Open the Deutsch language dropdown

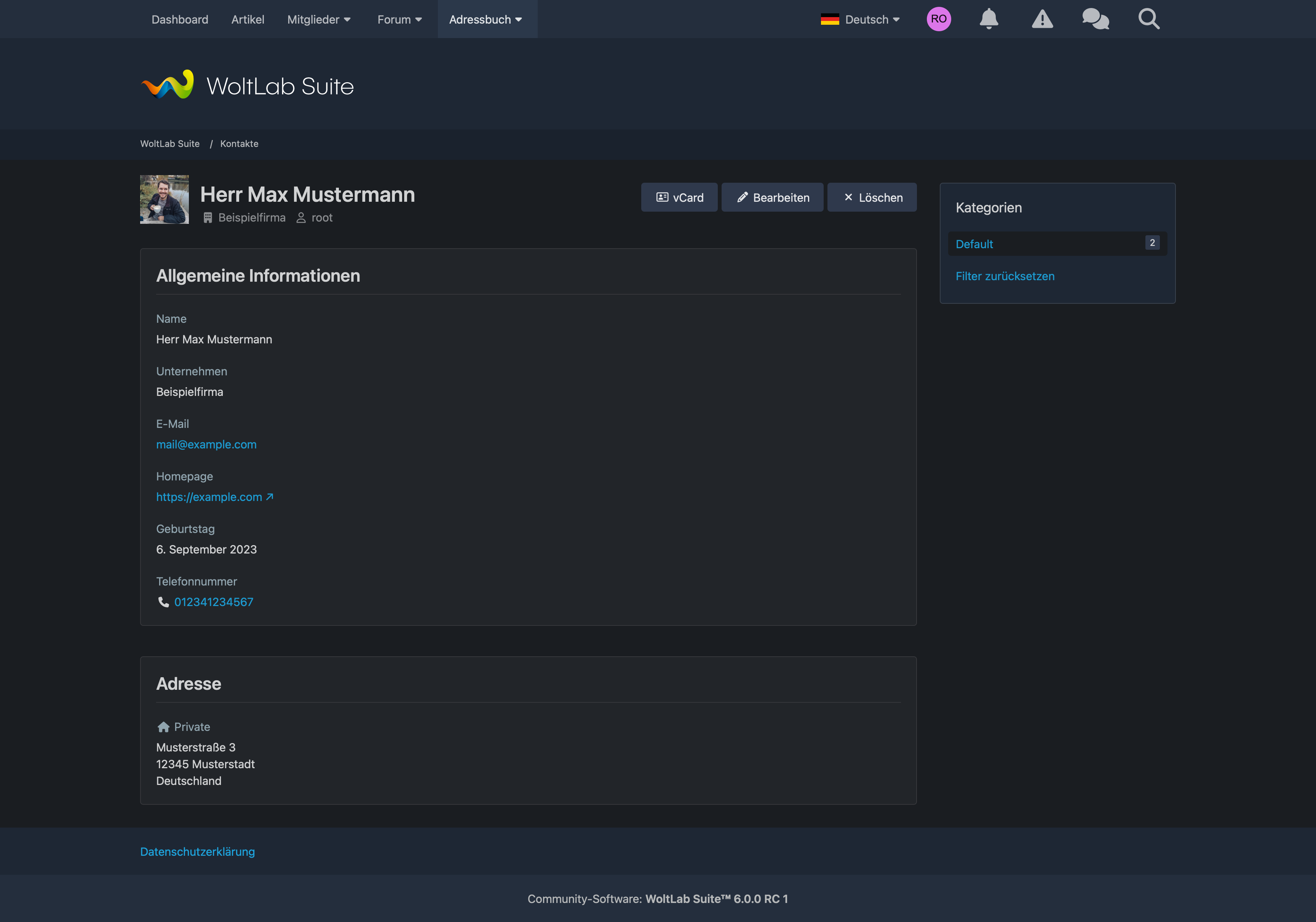click(860, 19)
